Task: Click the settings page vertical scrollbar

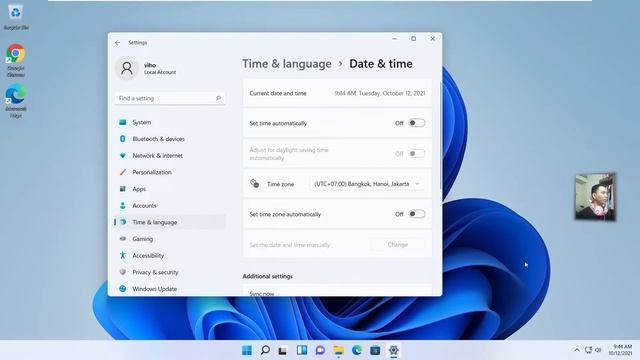Action: tap(440, 135)
